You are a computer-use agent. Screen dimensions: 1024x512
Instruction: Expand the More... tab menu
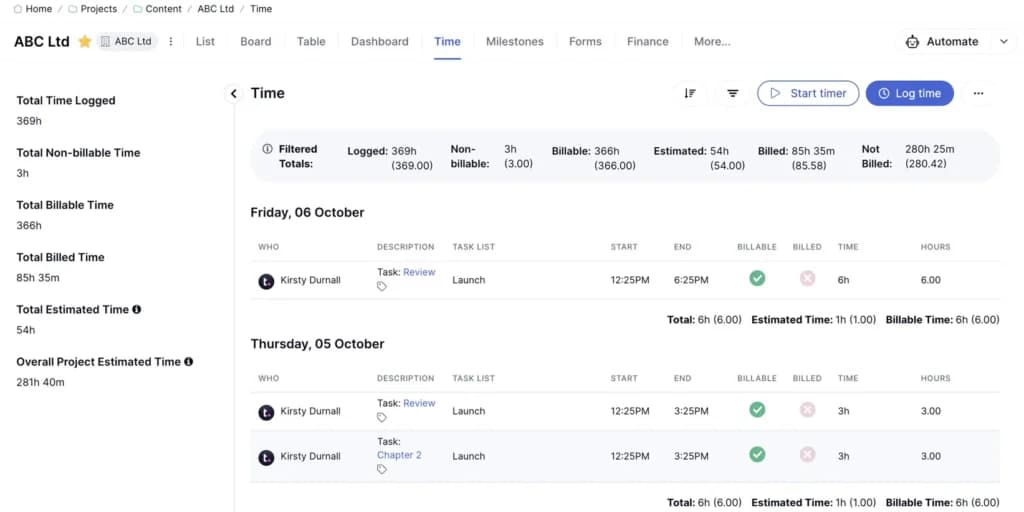[x=712, y=42]
